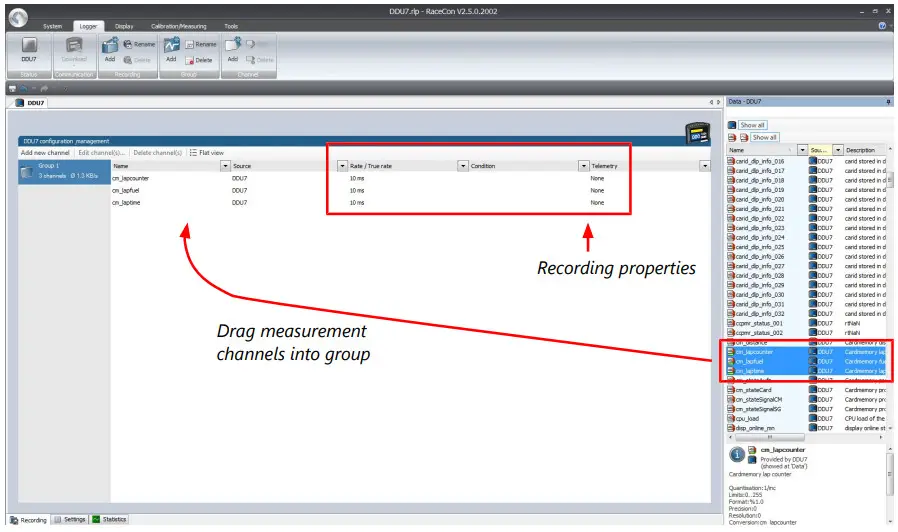The image size is (898, 532).
Task: Click Edit channel(s) button
Action: pyautogui.click(x=101, y=153)
